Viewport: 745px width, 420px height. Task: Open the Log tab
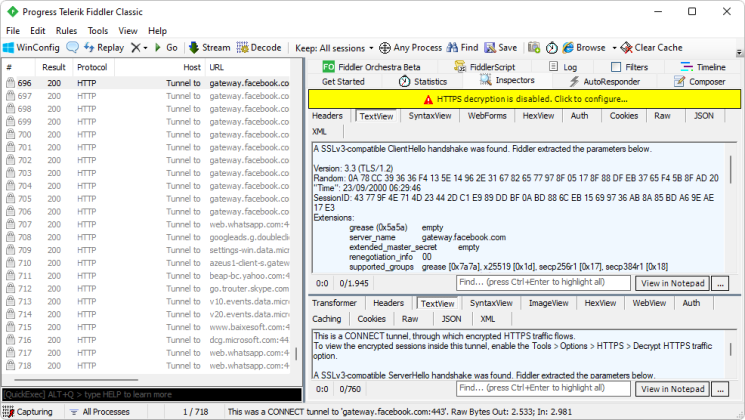(563, 67)
